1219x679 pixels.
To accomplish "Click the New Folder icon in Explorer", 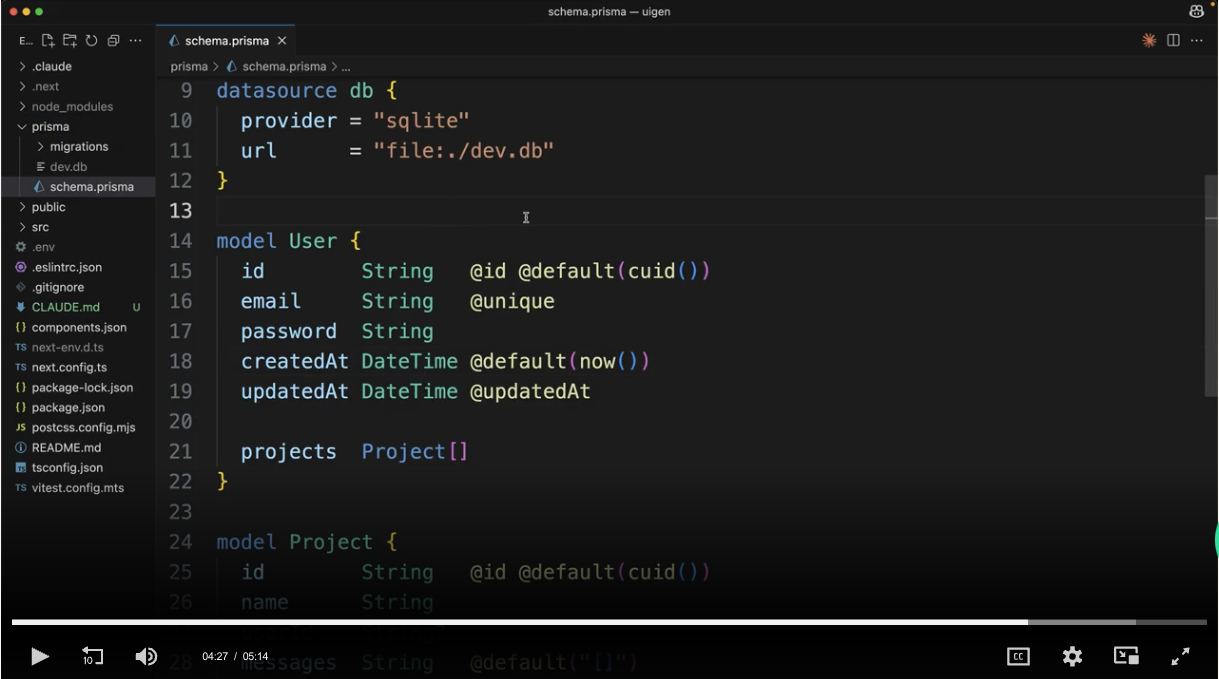I will (x=70, y=41).
